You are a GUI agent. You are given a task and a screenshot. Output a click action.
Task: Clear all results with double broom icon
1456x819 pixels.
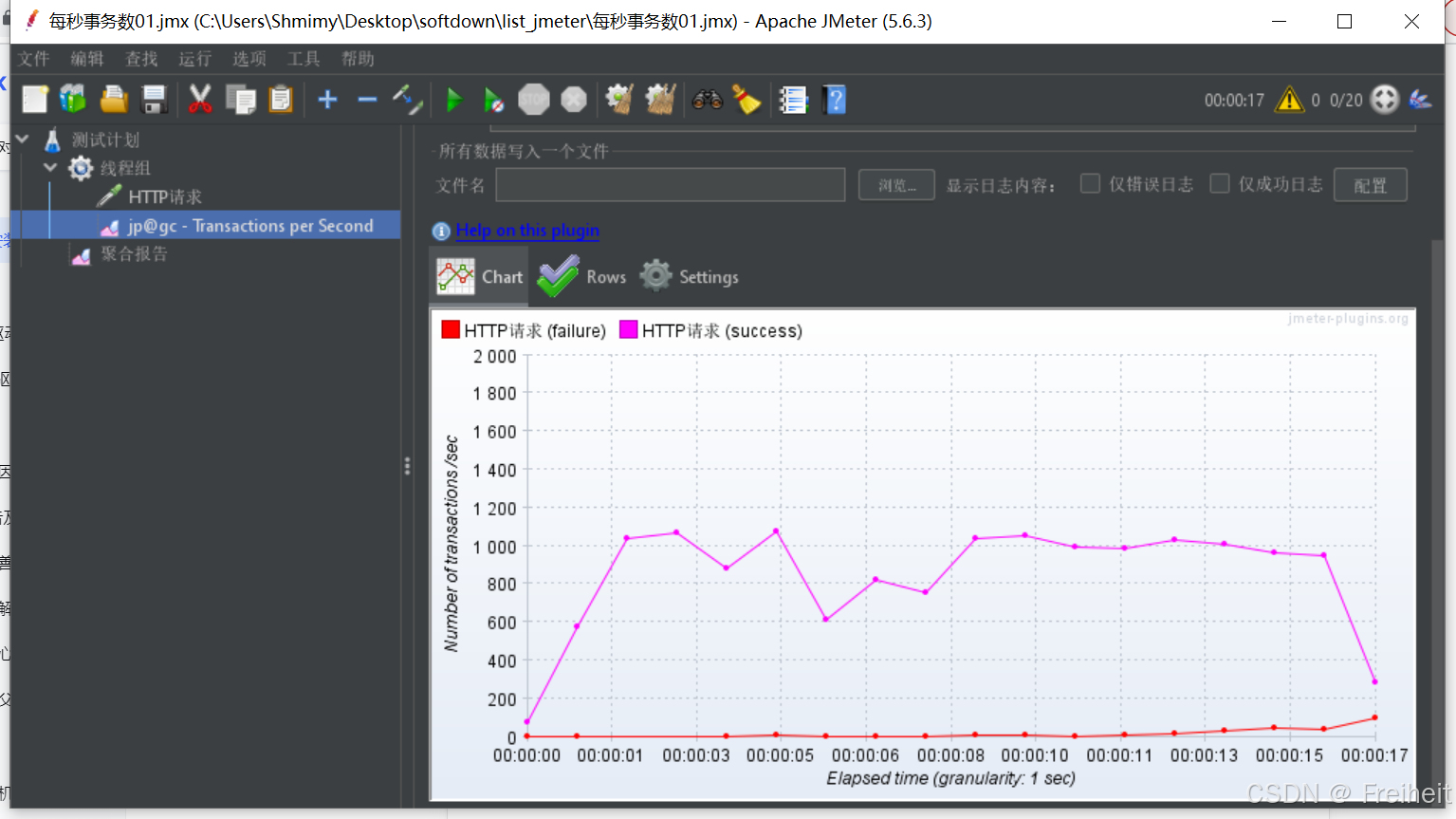660,99
